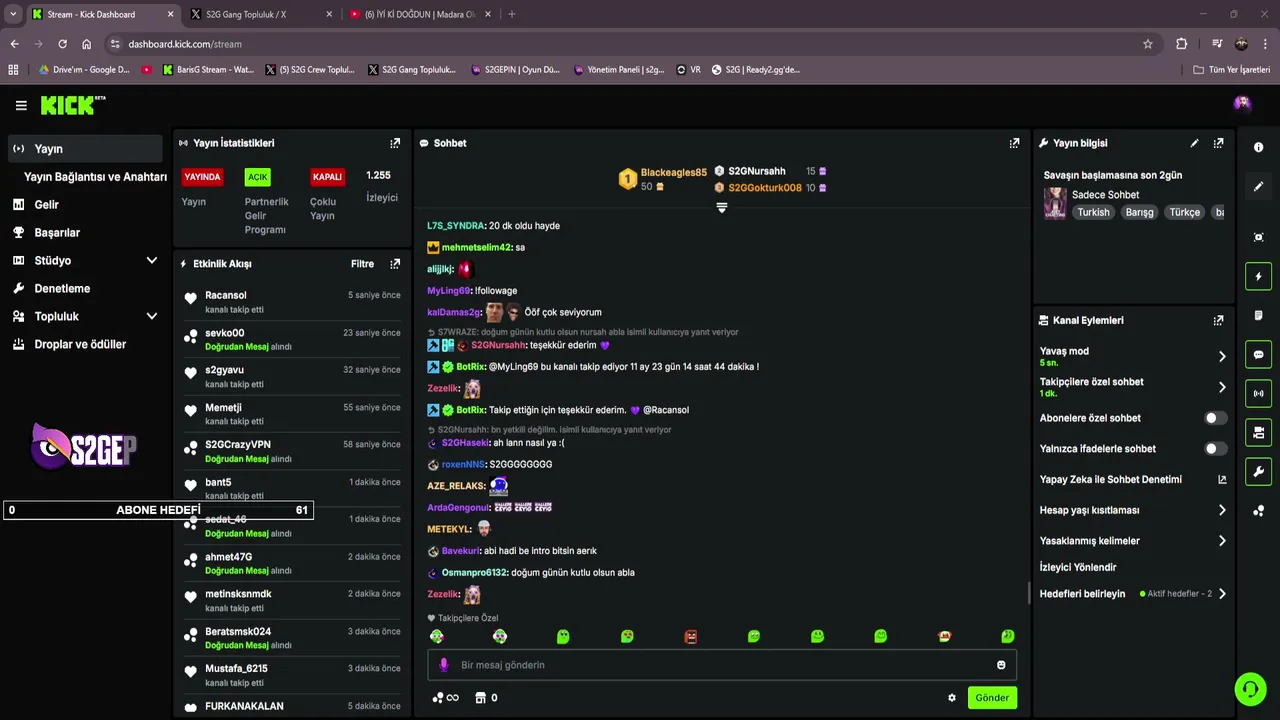The image size is (1280, 720).
Task: Open the emoji picker in the message box
Action: [1001, 665]
